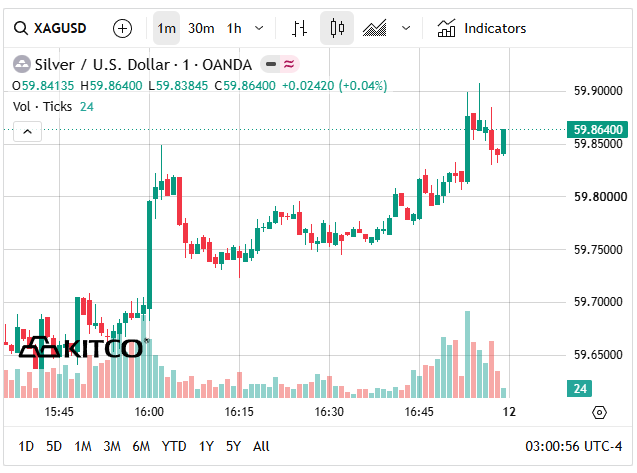Select the 1Y date range
Image resolution: width=637 pixels, height=473 pixels.
point(206,447)
